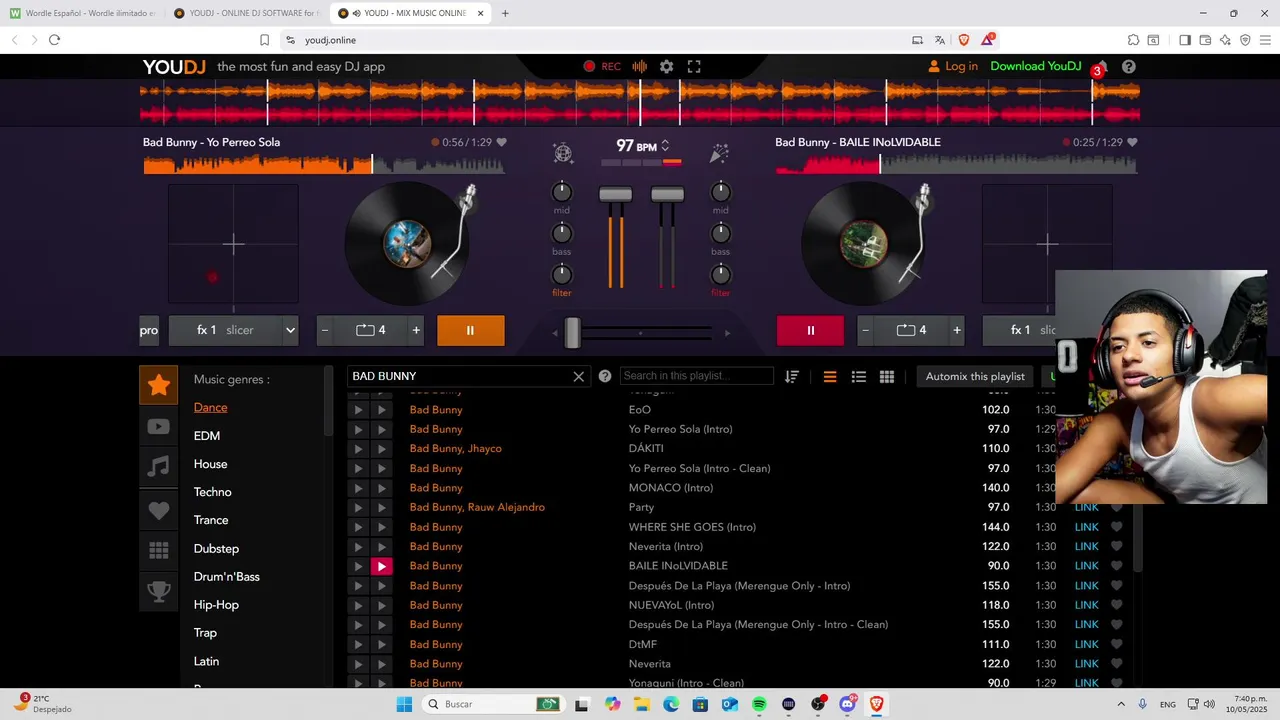Viewport: 1280px width, 720px height.
Task: Heart the DtMF track row
Action: pyautogui.click(x=1117, y=645)
